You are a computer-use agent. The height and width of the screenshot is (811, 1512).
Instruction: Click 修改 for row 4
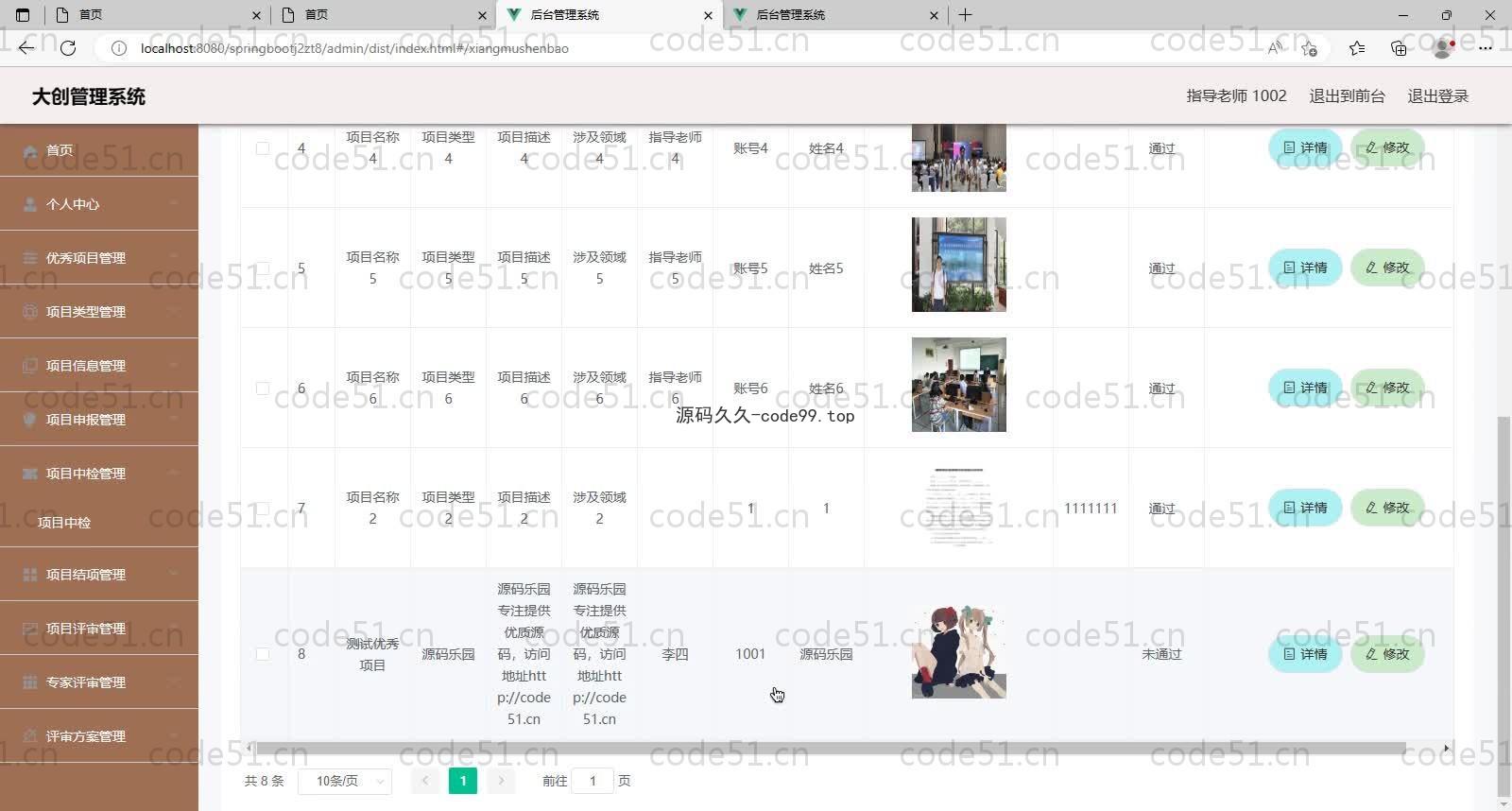pos(1387,147)
